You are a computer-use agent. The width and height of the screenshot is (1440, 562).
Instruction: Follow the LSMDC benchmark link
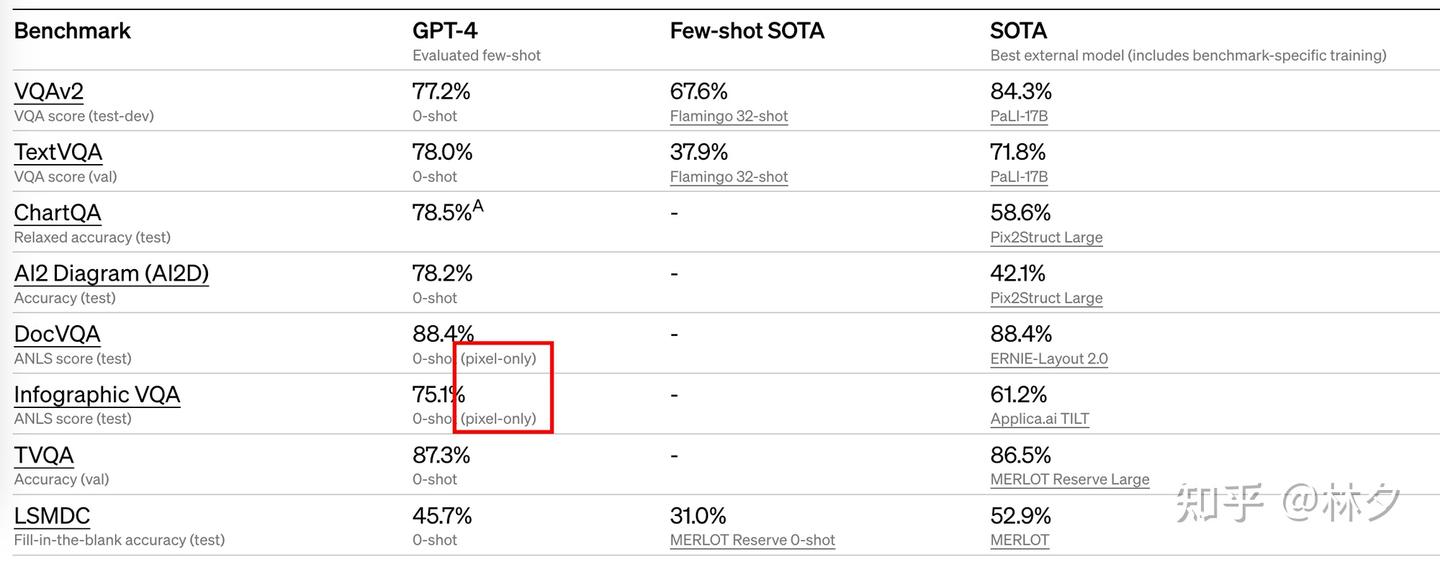point(52,516)
